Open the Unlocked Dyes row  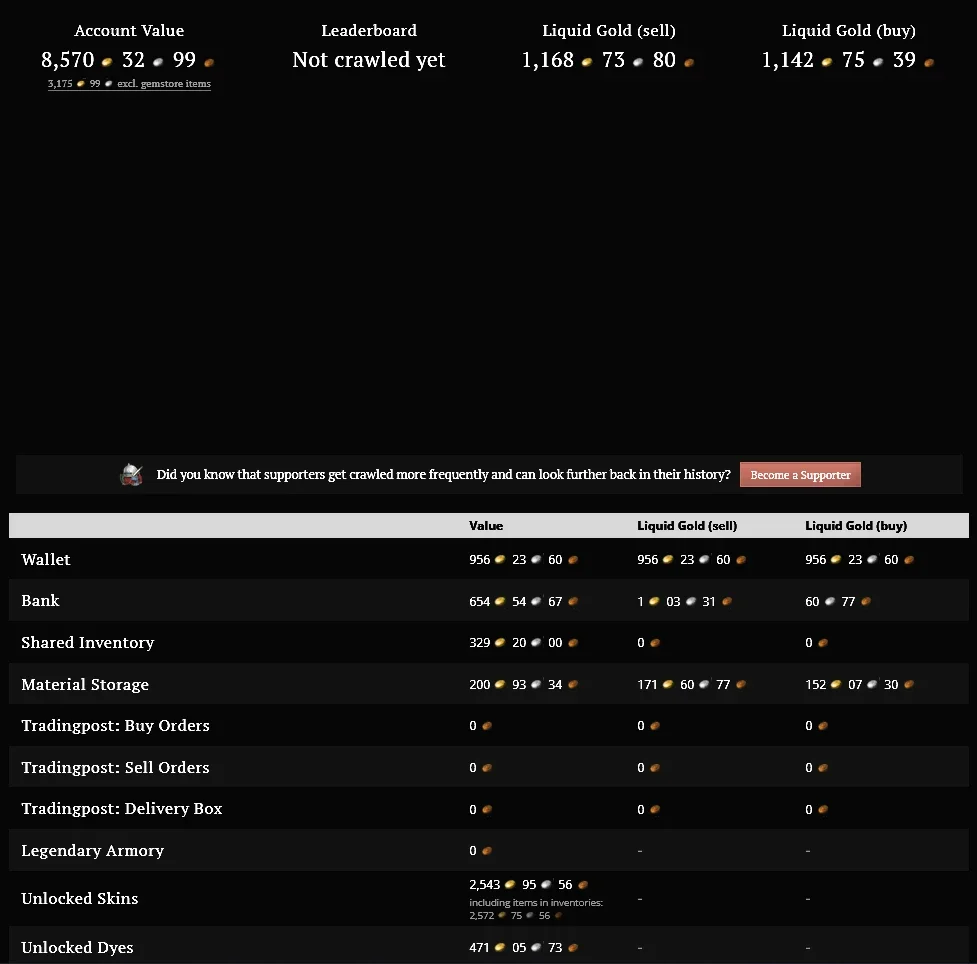488,946
